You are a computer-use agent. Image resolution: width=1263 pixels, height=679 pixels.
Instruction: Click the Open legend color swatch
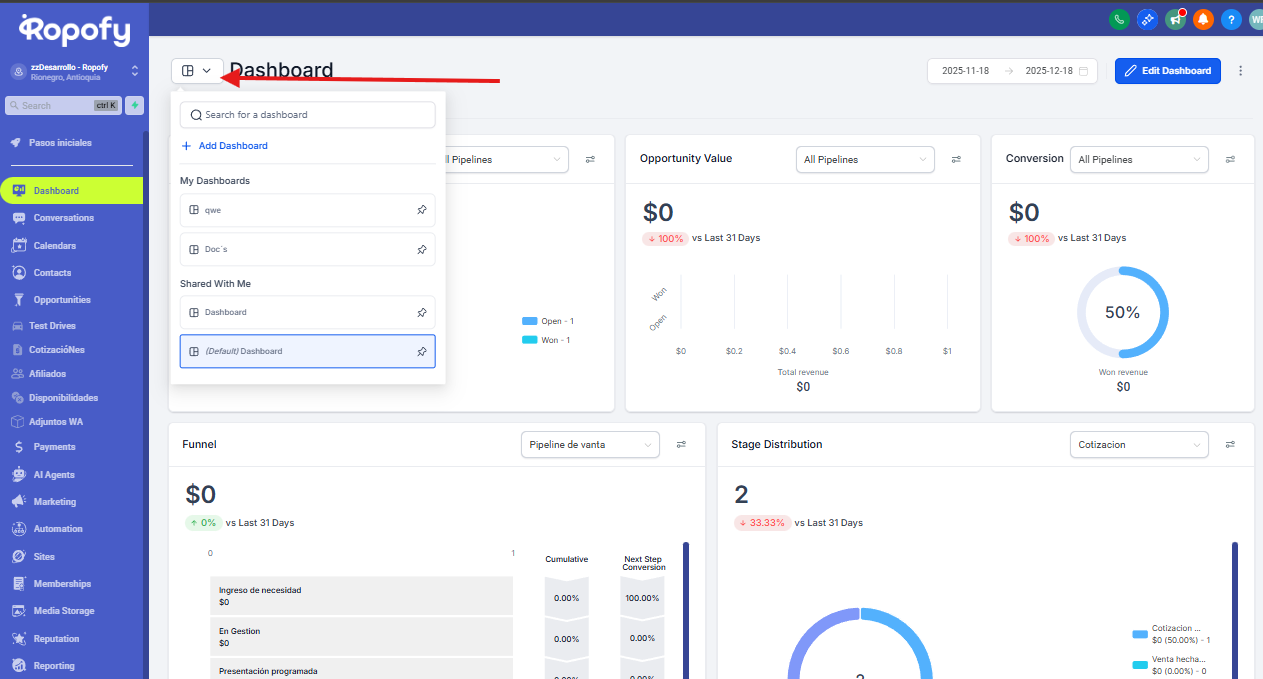[529, 321]
